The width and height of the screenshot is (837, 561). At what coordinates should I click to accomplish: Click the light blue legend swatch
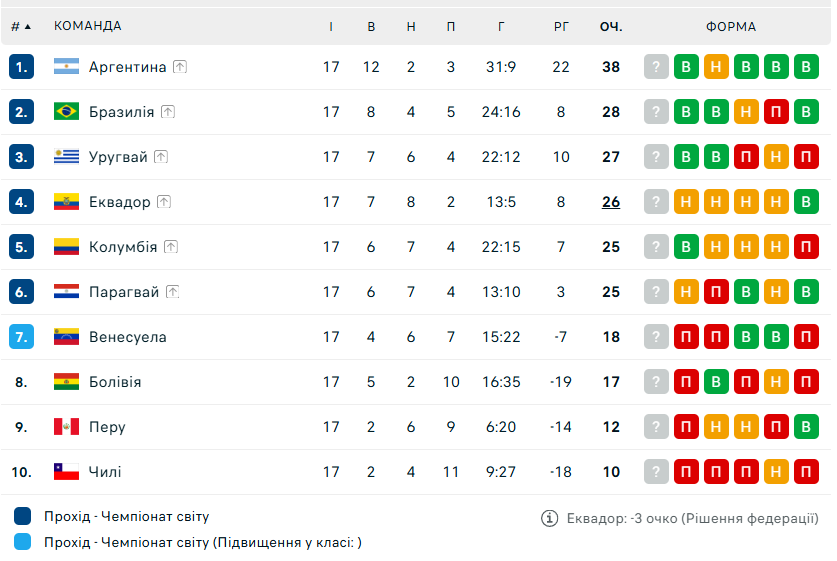tap(23, 542)
